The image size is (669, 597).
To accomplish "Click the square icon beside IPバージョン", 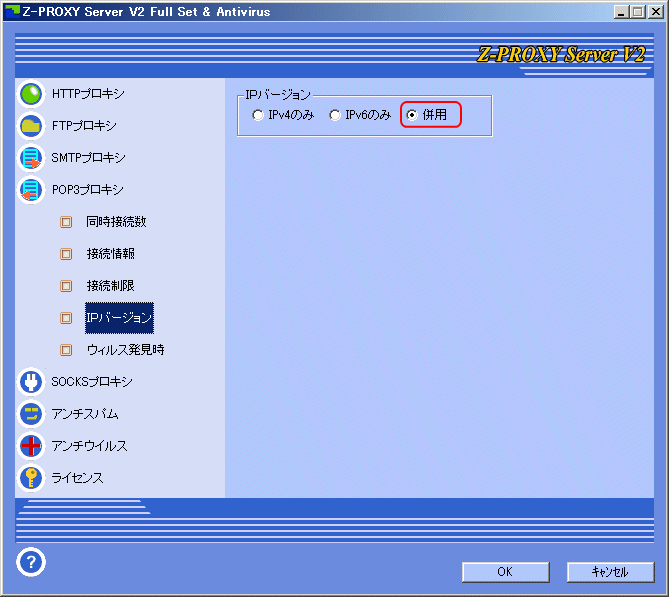I will click(66, 318).
